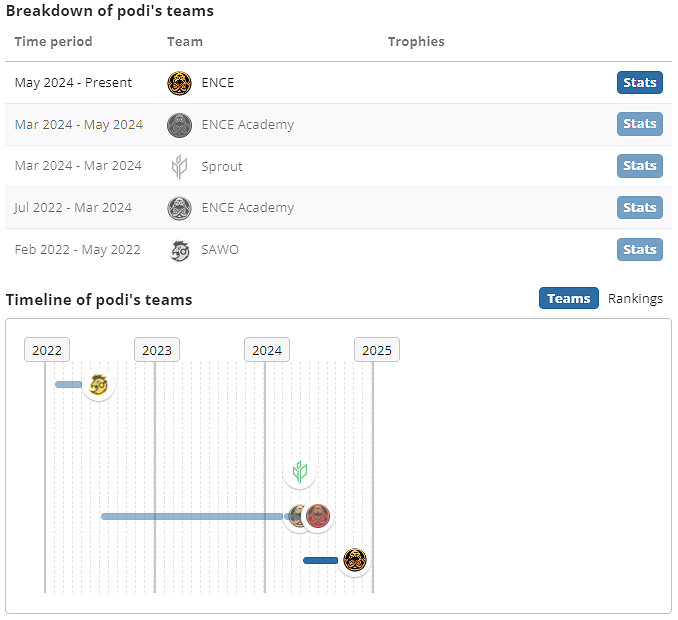678x620 pixels.
Task: Click the Sprout team name link
Action: click(x=222, y=166)
